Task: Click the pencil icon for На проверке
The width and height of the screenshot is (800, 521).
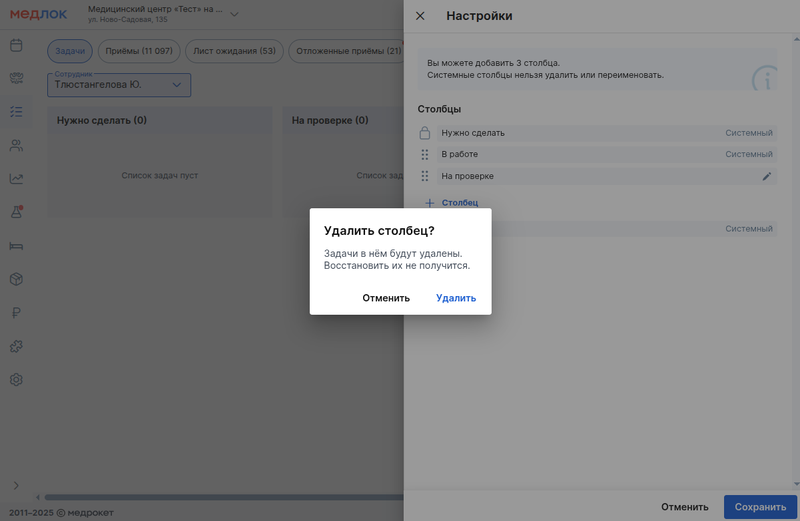Action: pos(766,177)
